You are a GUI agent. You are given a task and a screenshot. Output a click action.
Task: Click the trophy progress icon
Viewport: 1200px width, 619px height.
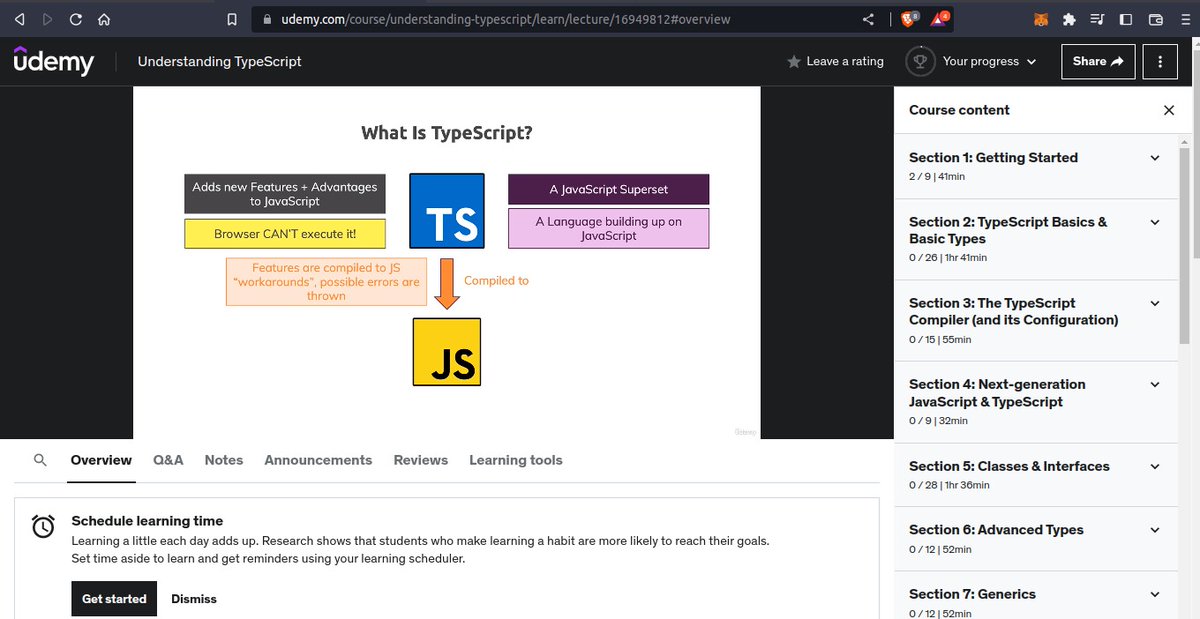[920, 61]
